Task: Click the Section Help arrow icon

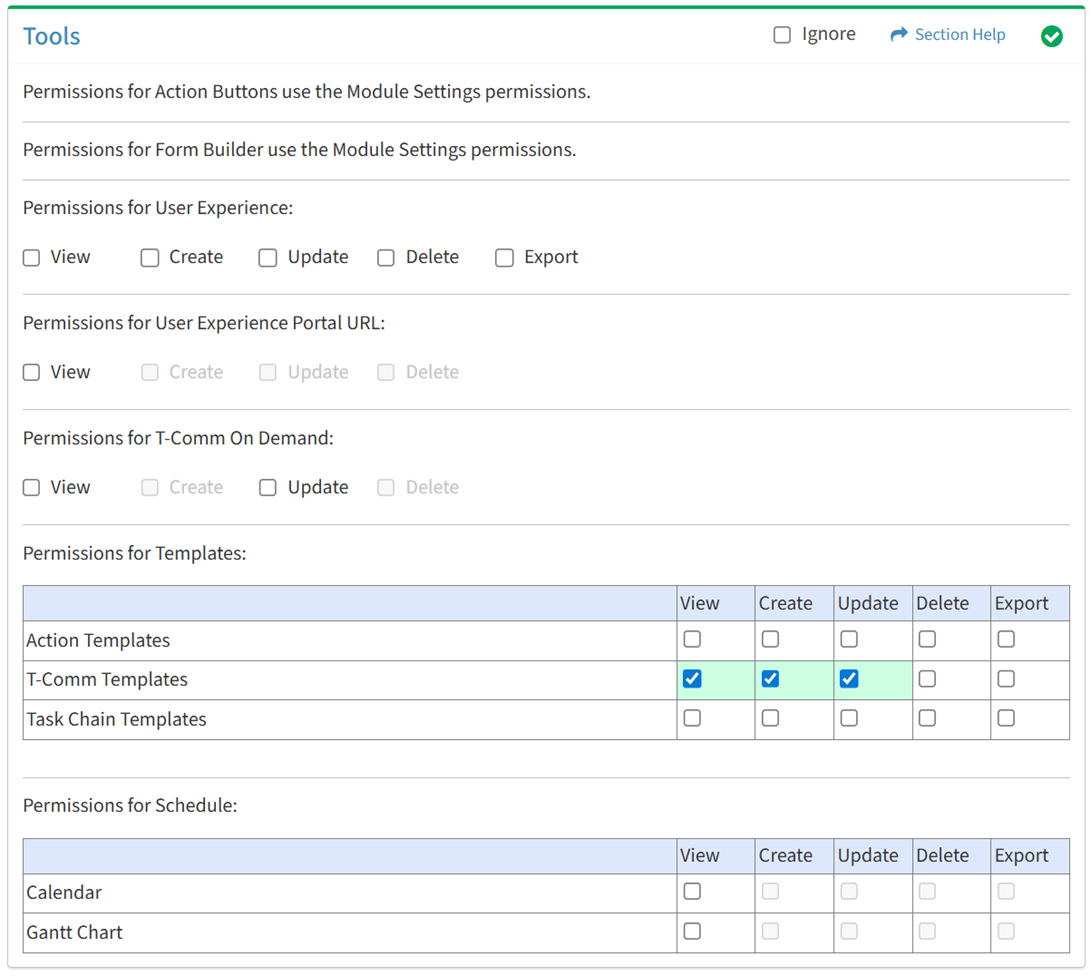Action: (898, 35)
